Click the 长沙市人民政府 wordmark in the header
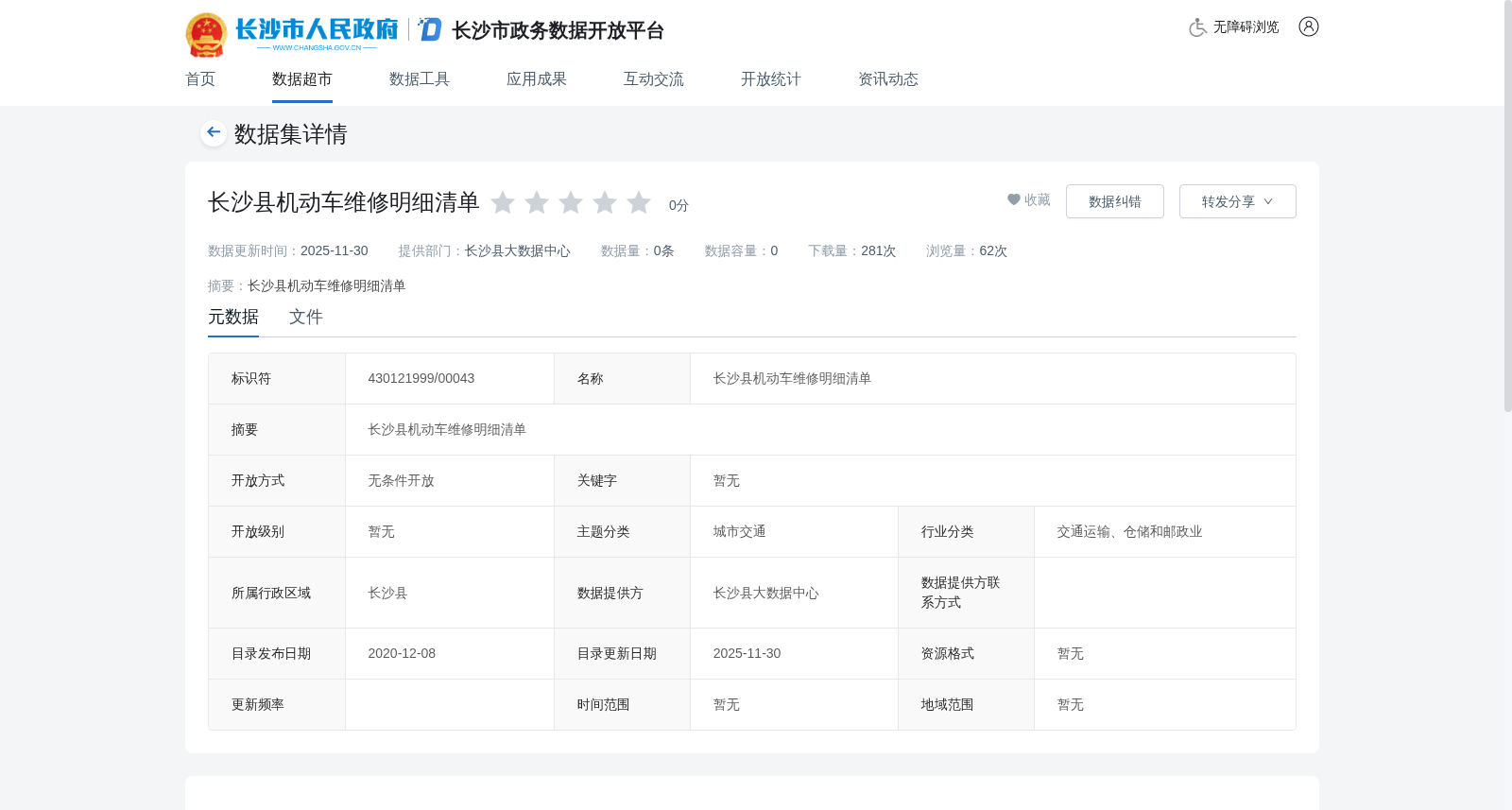 click(317, 29)
